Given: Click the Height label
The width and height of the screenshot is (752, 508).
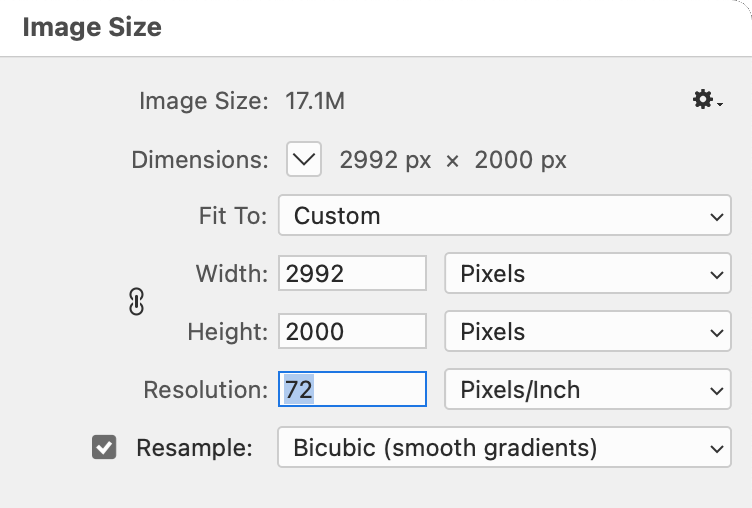Looking at the screenshot, I should point(229,332).
